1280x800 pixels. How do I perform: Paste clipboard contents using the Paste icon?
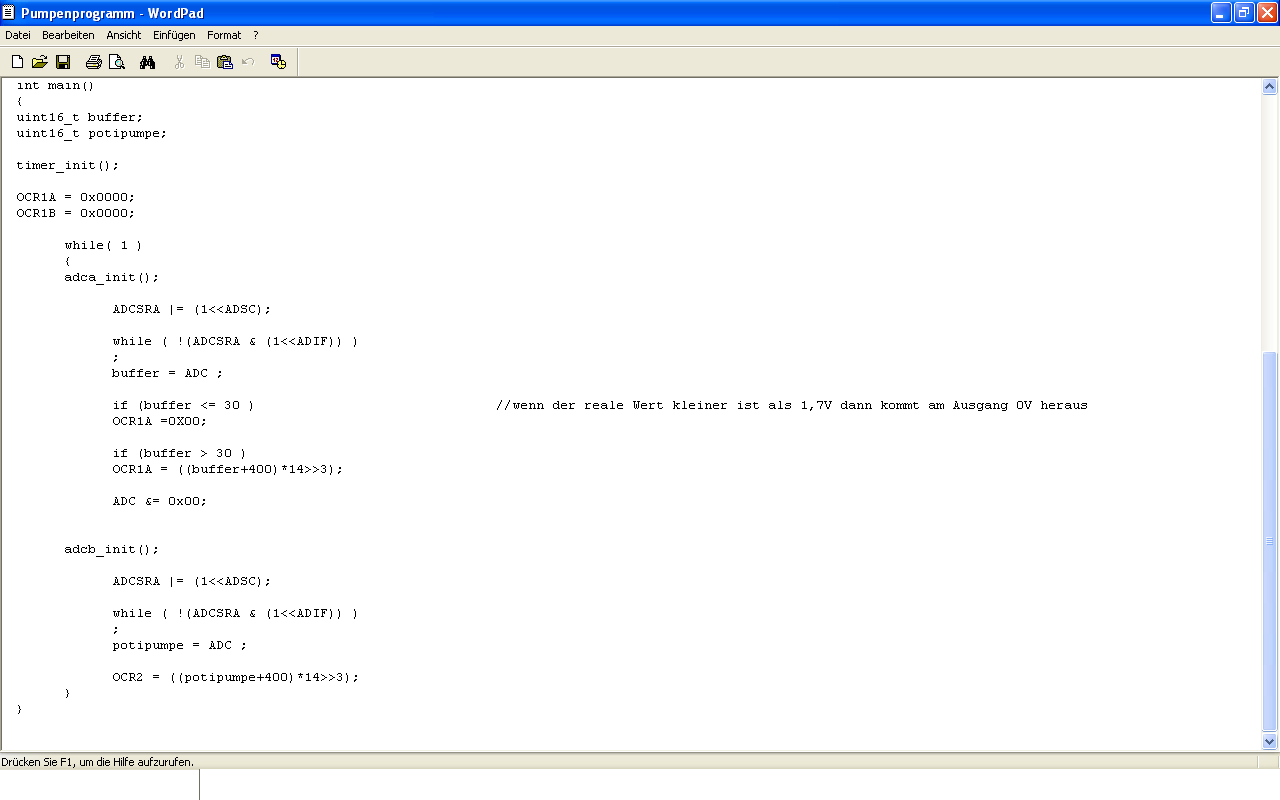pos(225,62)
